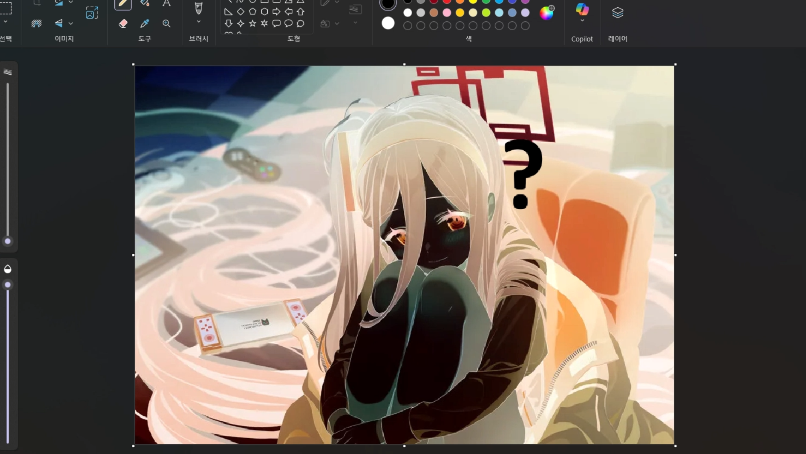Adjust the opacity slider handle
Viewport: 806px width, 454px height.
click(x=8, y=285)
